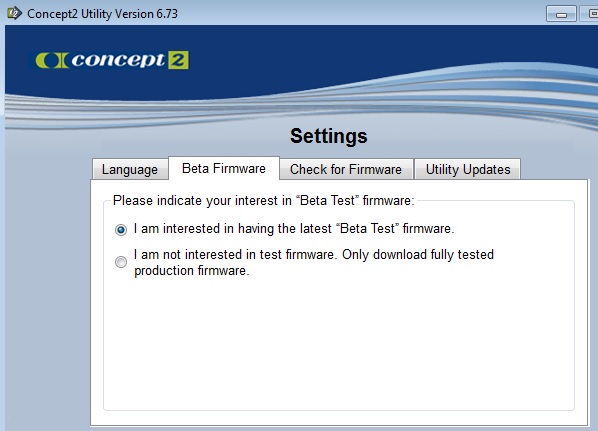Click 'Please indicate your interest' group label
598x431 pixels.
pos(264,201)
